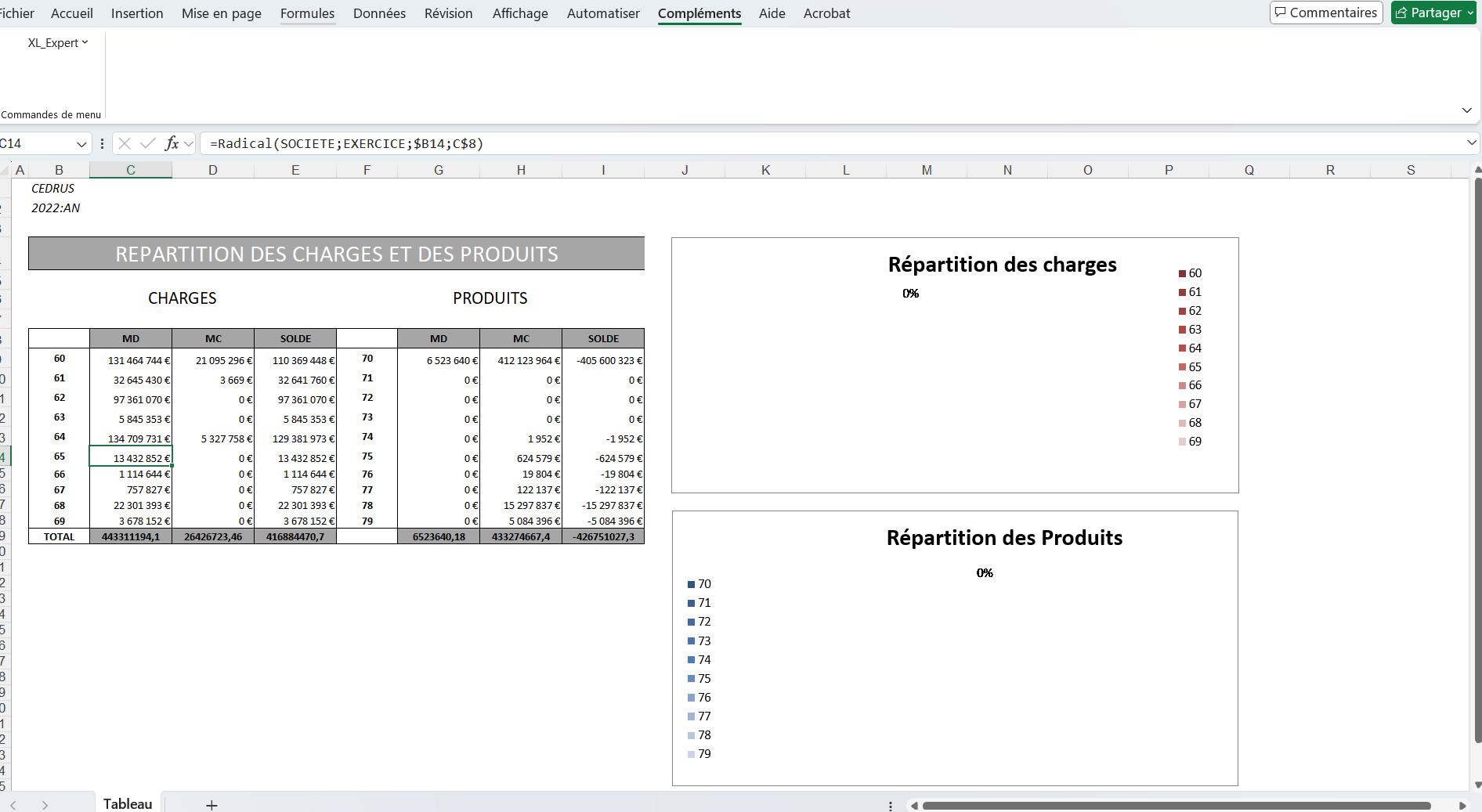Collapse the ribbon using the chevron

[1466, 110]
